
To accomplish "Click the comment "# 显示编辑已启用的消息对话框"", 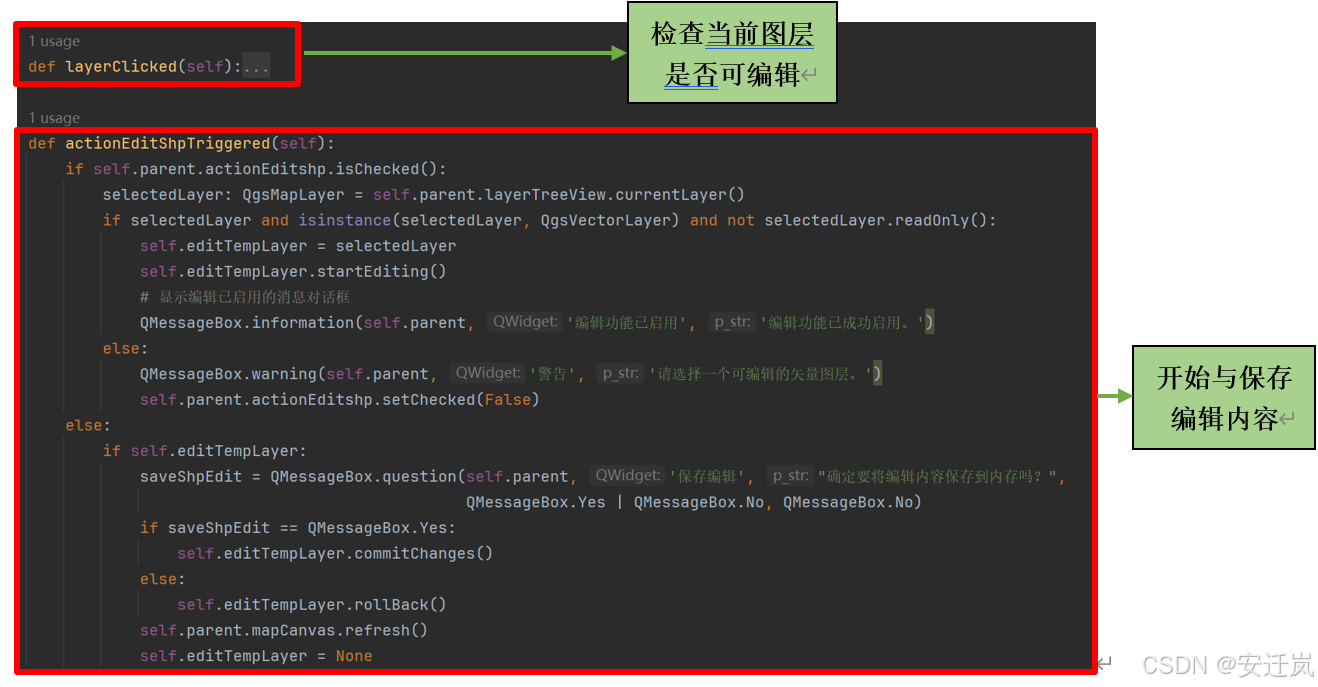I will (x=245, y=297).
